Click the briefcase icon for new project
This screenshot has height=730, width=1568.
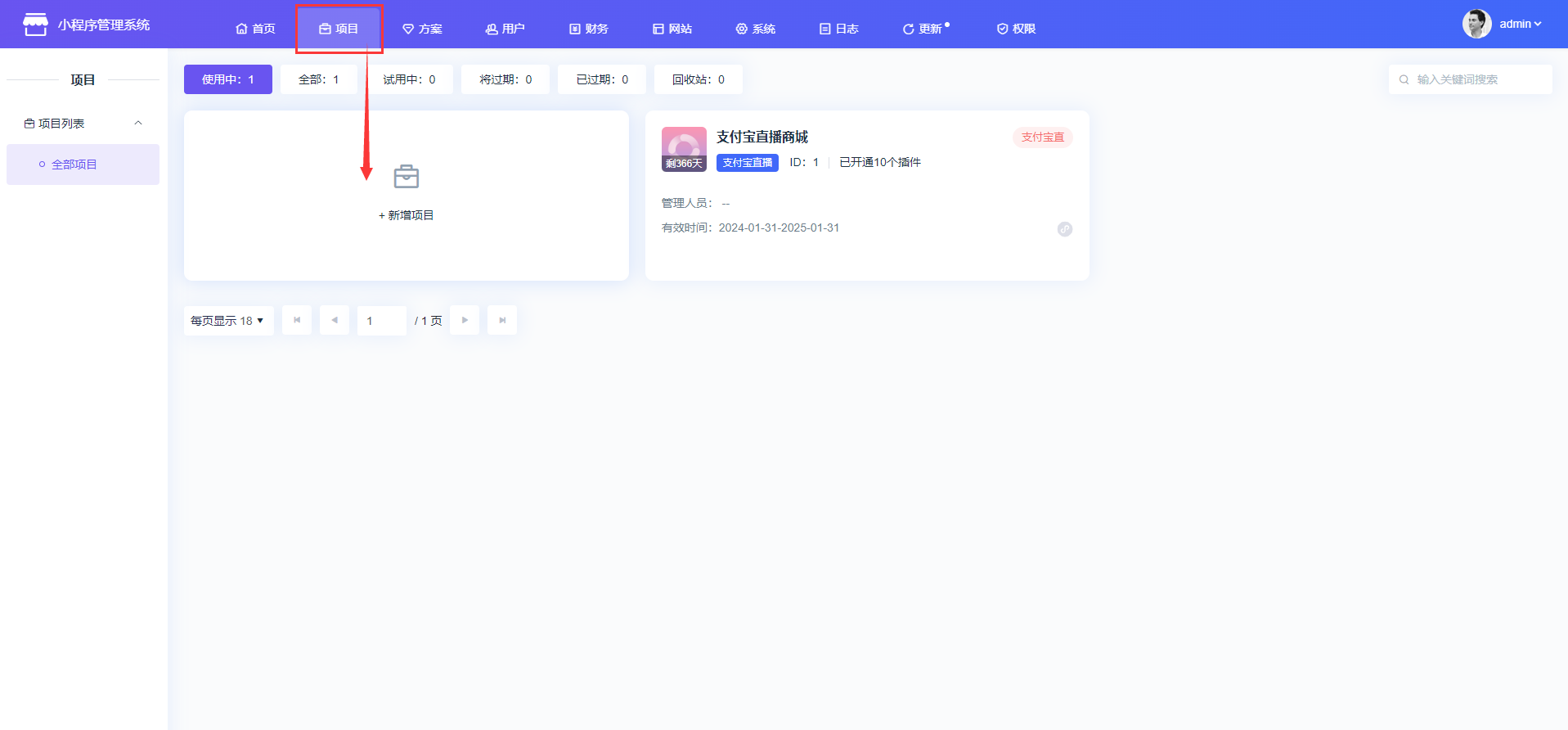pos(406,177)
